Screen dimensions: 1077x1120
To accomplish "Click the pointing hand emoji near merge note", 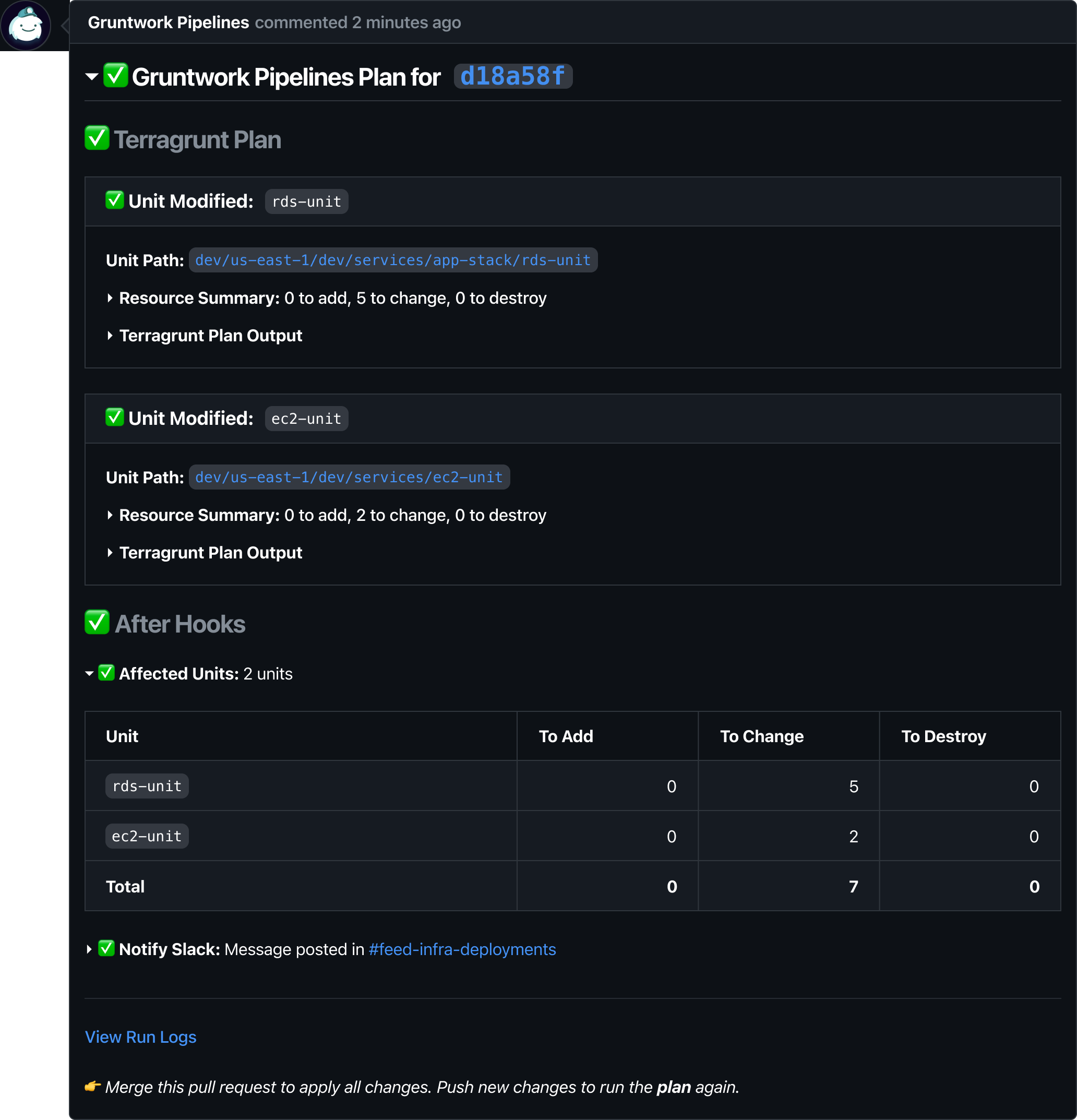I will (x=92, y=1086).
